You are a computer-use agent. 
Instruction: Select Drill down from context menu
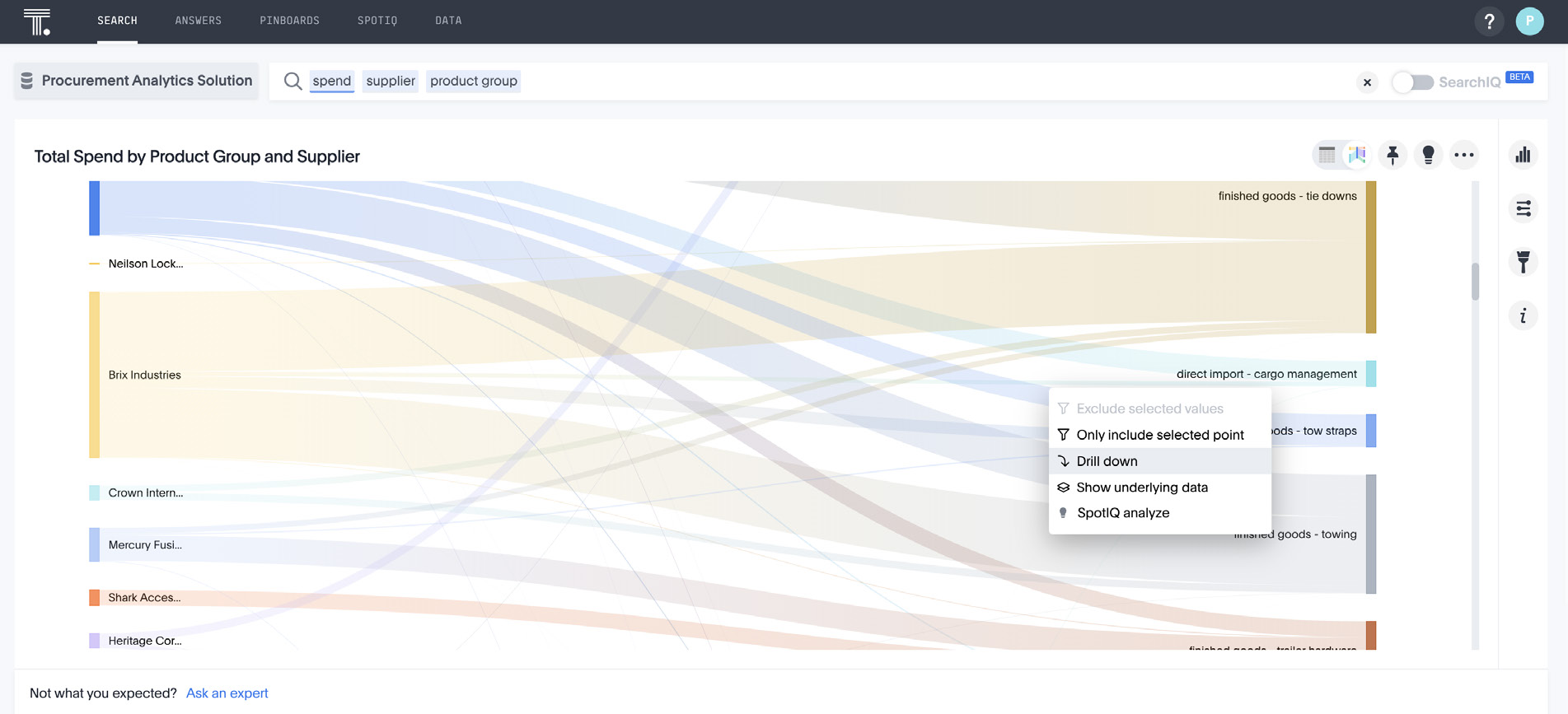(x=1107, y=461)
